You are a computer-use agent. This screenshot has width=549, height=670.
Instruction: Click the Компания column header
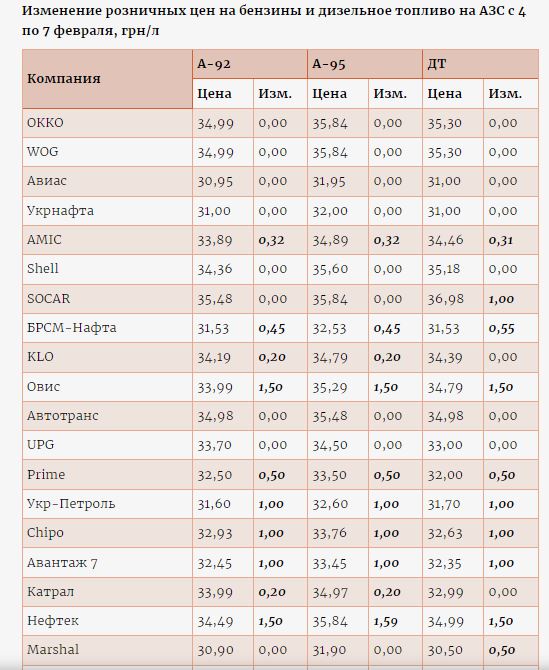click(64, 79)
